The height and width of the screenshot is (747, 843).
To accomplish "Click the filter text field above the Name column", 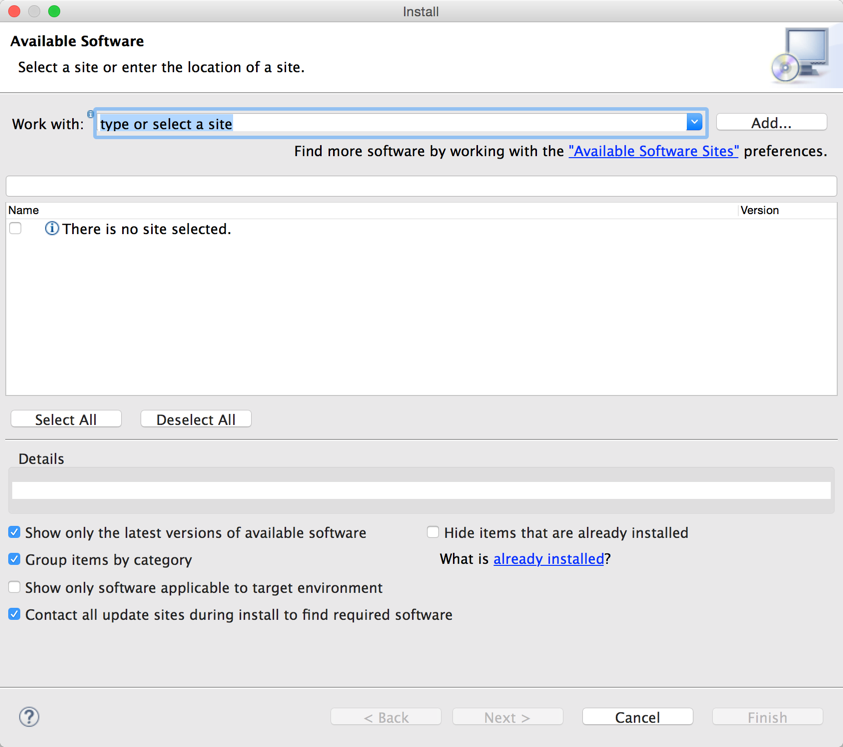I will (421, 186).
